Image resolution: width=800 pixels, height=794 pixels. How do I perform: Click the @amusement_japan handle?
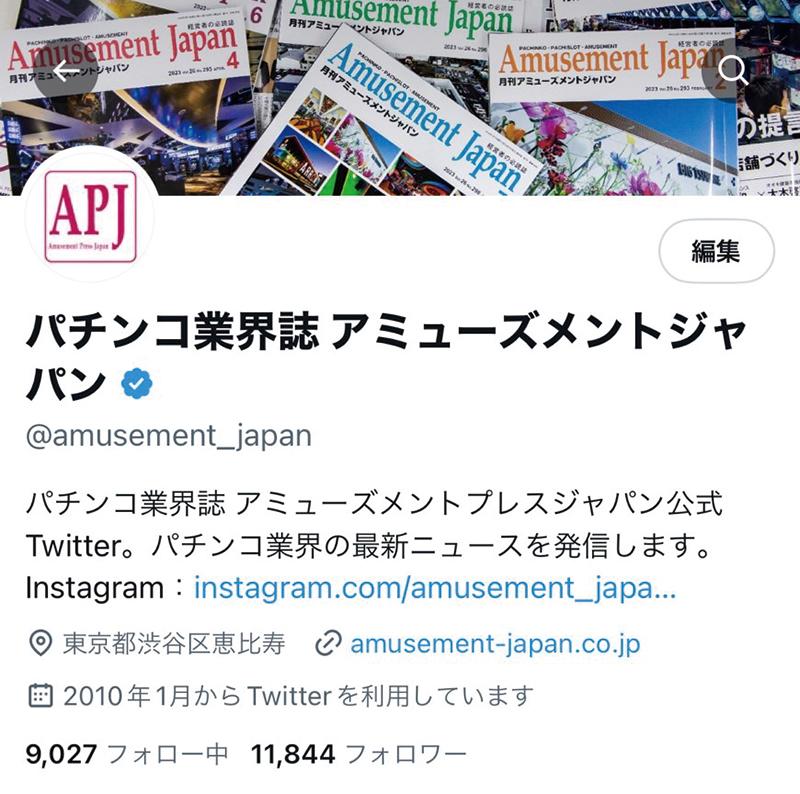pyautogui.click(x=169, y=435)
